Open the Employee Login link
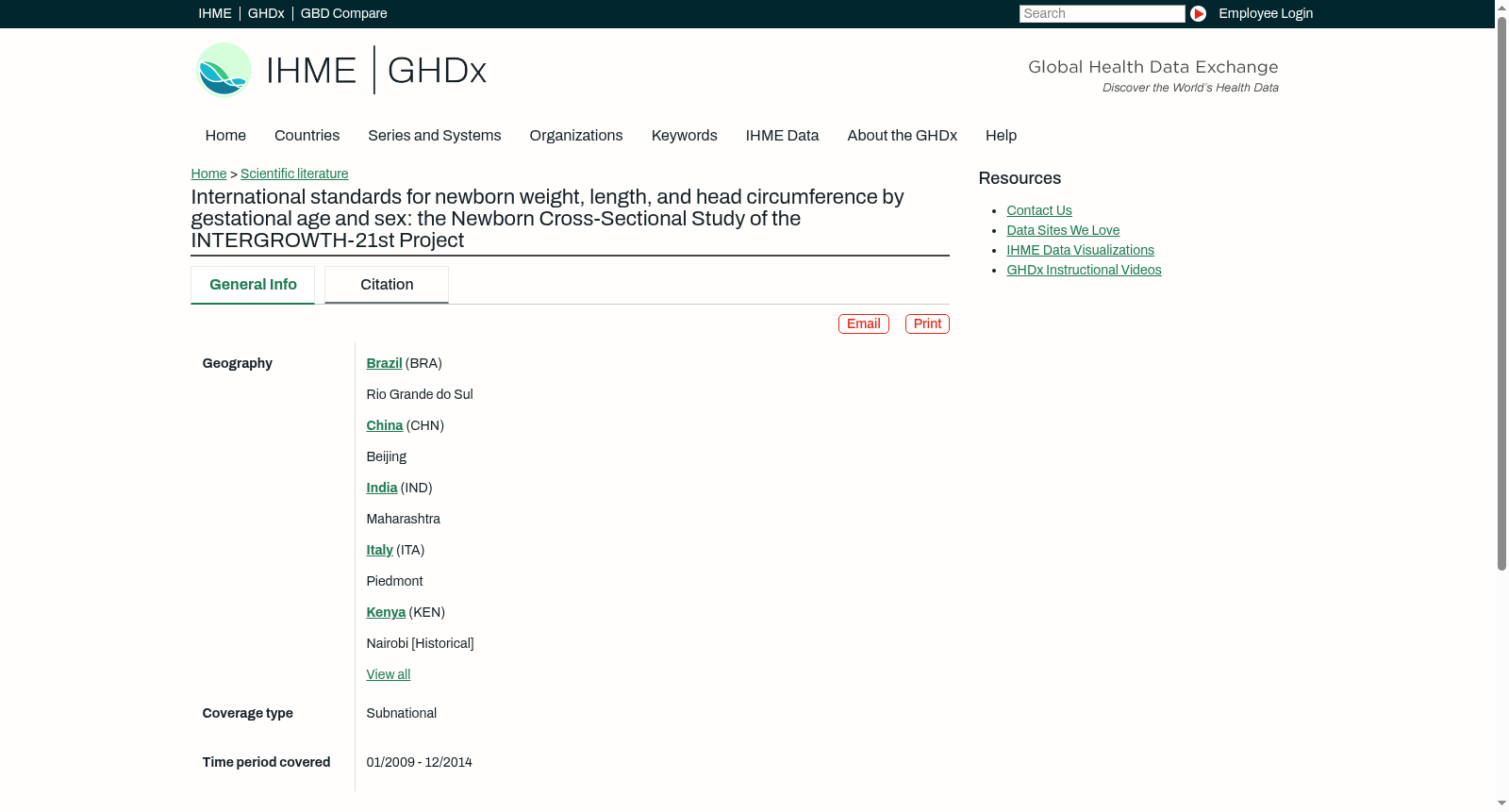This screenshot has height=812, width=1509. 1266,13
